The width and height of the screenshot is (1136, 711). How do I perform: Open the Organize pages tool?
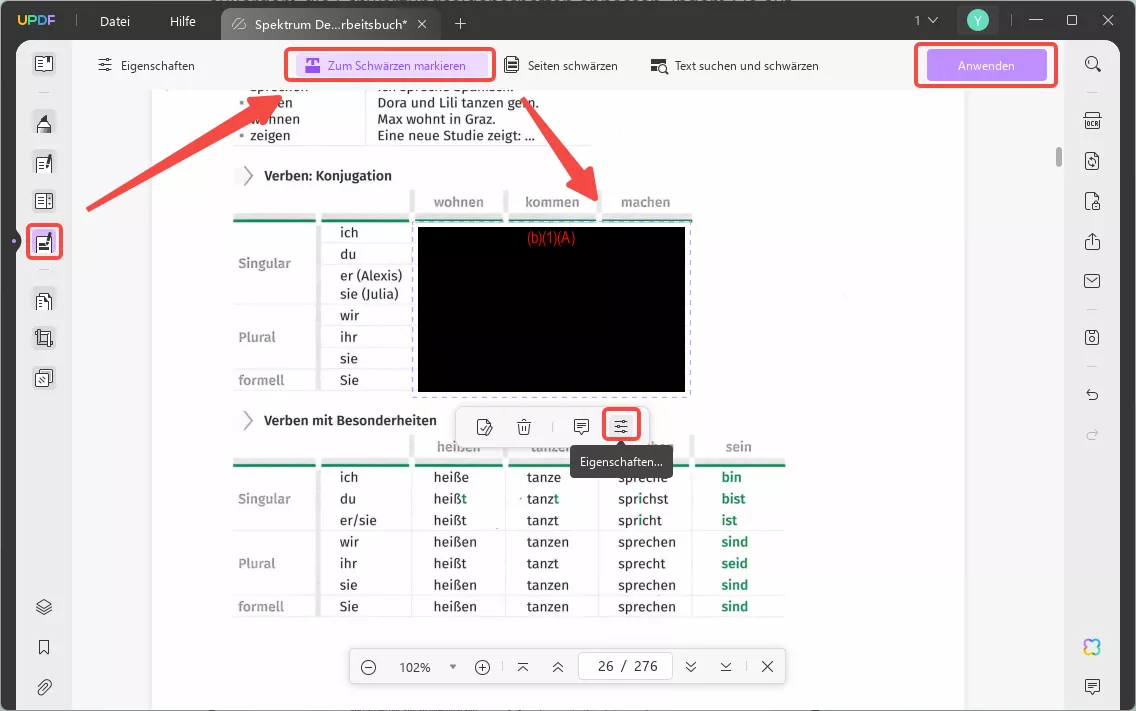(43, 300)
